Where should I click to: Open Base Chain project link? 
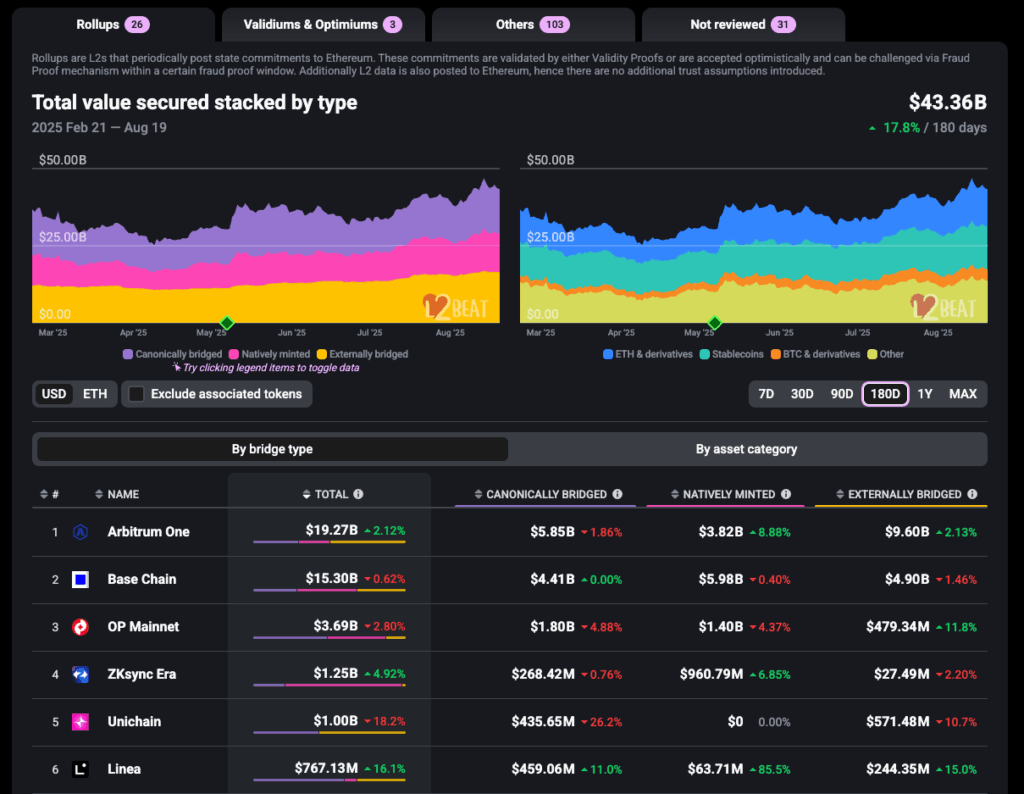click(142, 579)
